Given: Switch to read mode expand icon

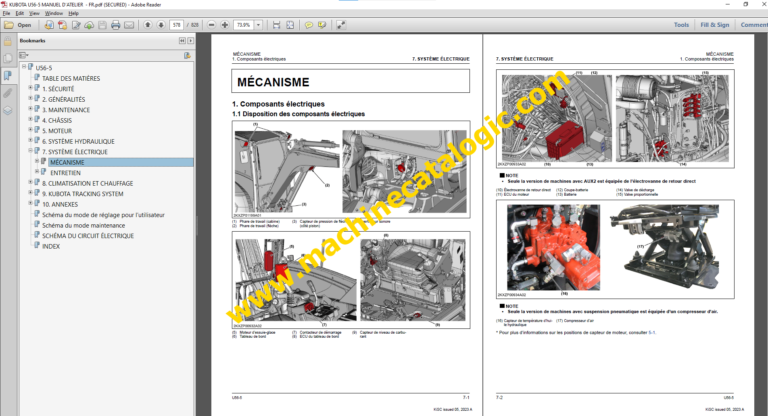Looking at the screenshot, I should pyautogui.click(x=341, y=25).
